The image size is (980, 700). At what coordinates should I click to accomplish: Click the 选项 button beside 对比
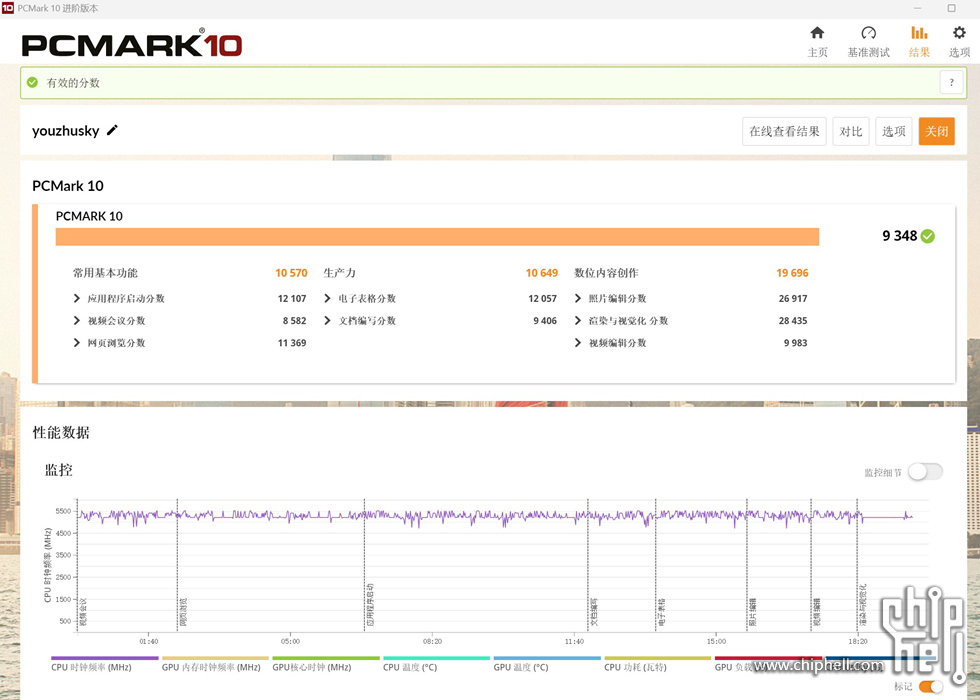(x=894, y=131)
